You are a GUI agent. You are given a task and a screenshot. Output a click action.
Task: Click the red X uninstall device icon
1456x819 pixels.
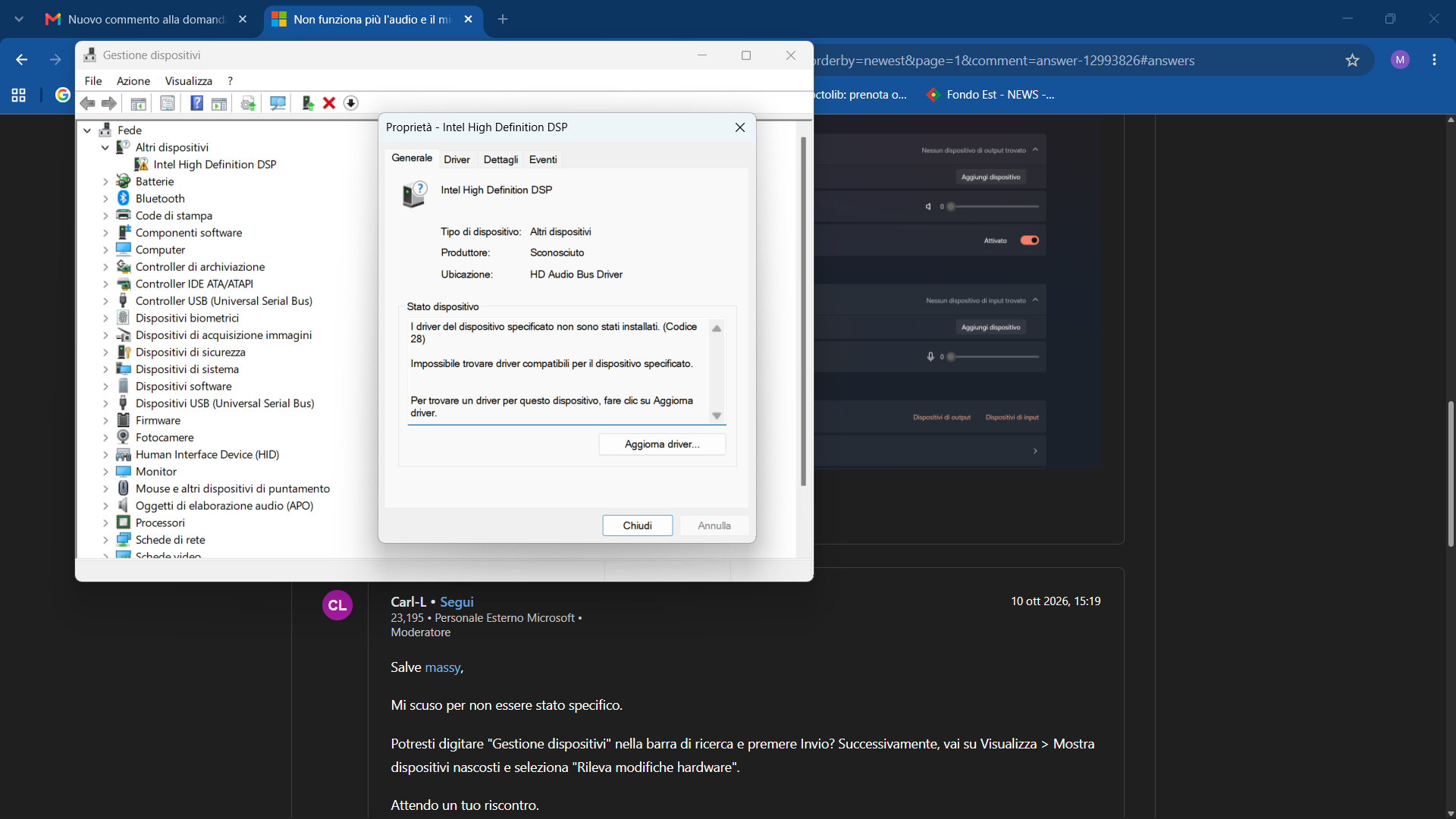click(329, 103)
